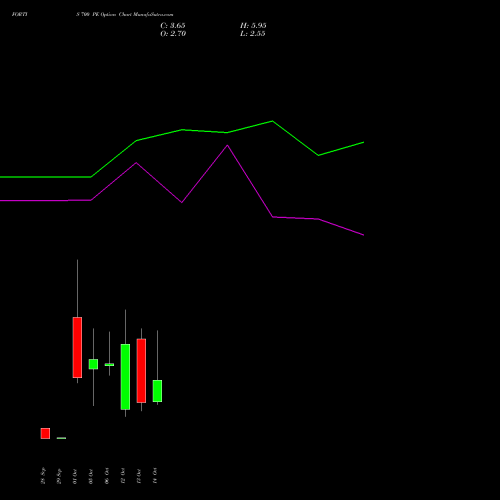Click the low price value L: 2.55
500x500 pixels.
coord(253,34)
